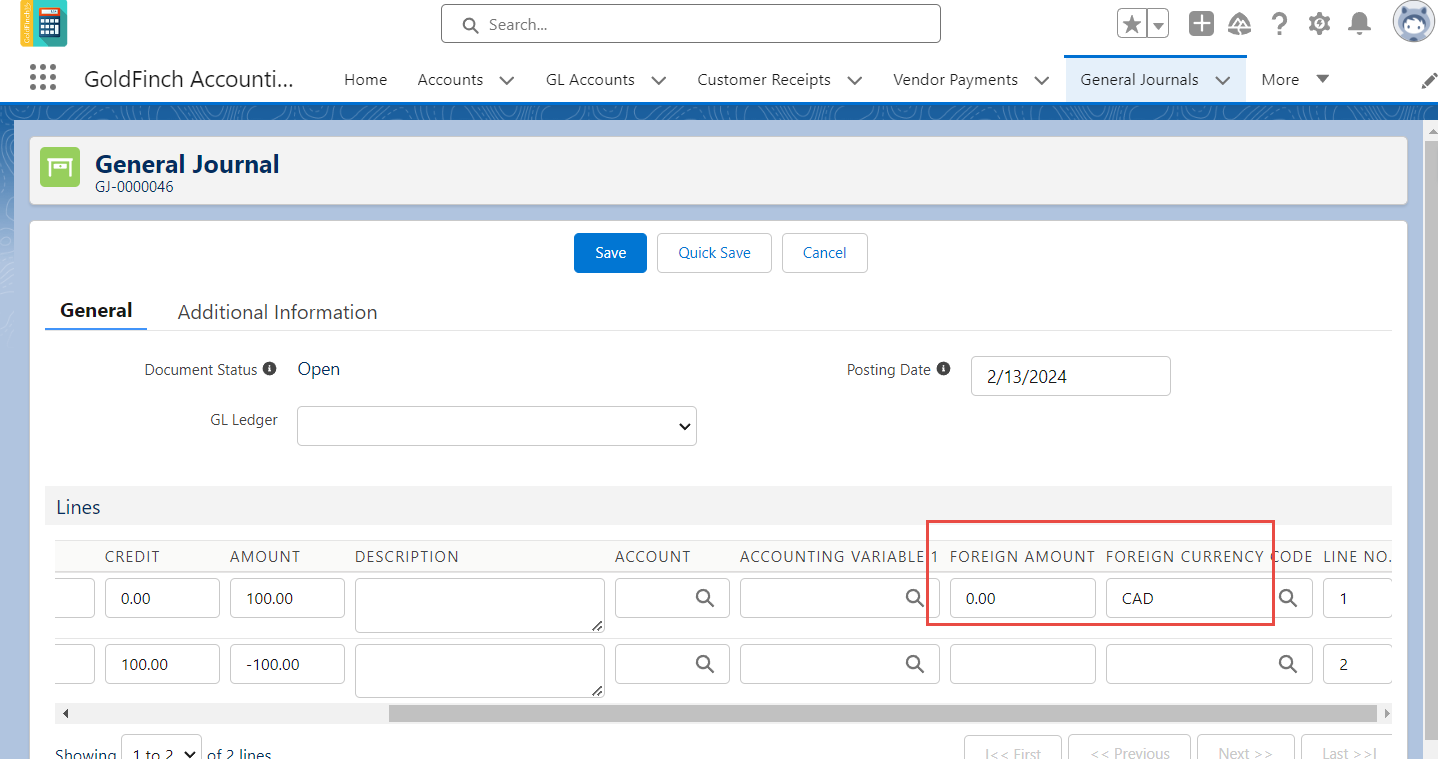Click Accounting Variable 1 lookup icon, row 1
Viewport: 1438px width, 759px height.
point(914,598)
